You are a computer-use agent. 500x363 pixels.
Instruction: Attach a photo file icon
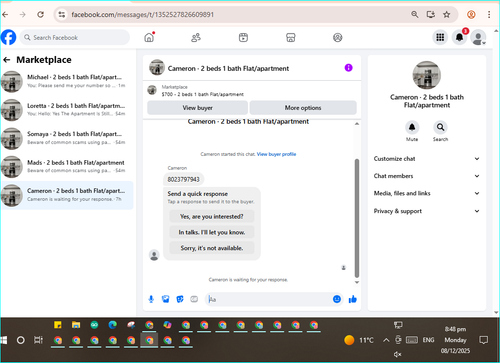(165, 299)
